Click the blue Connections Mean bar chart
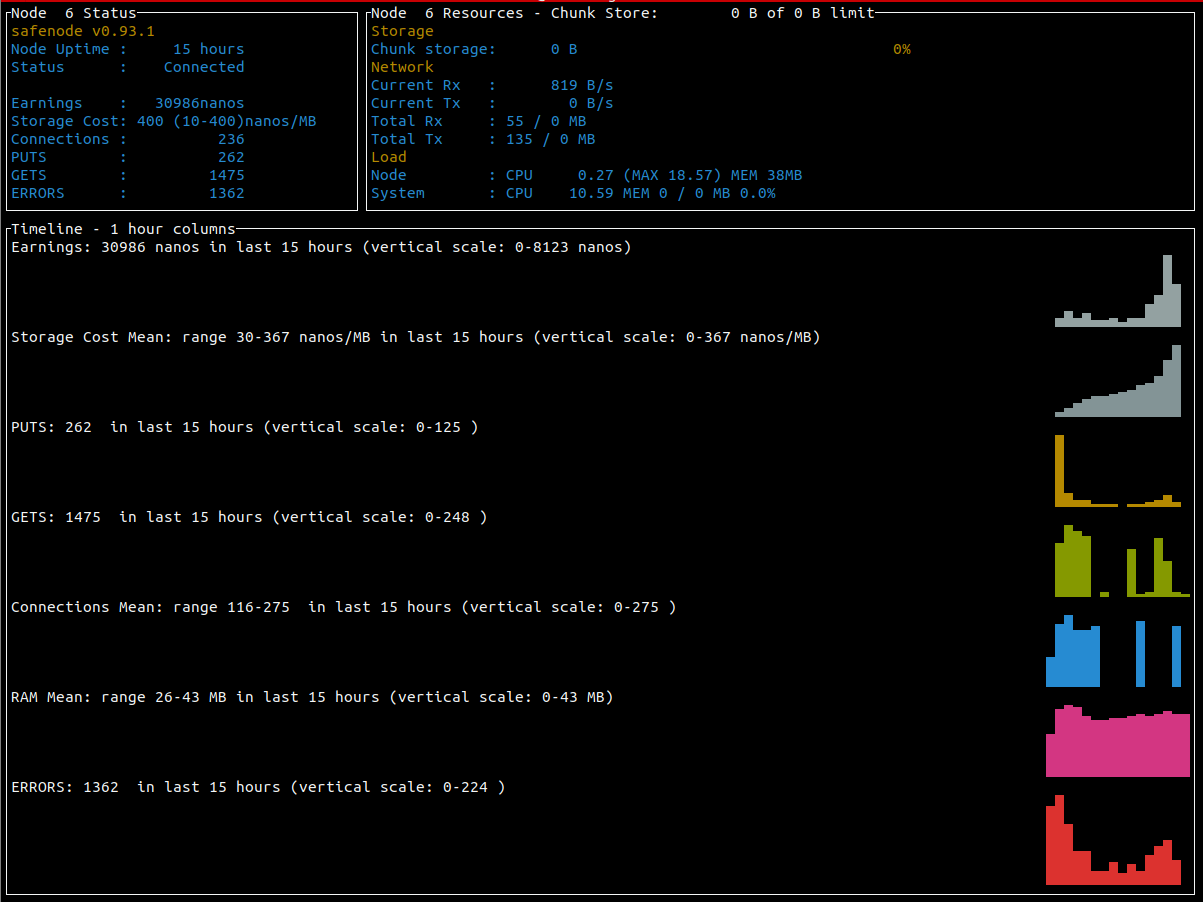Image resolution: width=1203 pixels, height=902 pixels. point(1114,651)
